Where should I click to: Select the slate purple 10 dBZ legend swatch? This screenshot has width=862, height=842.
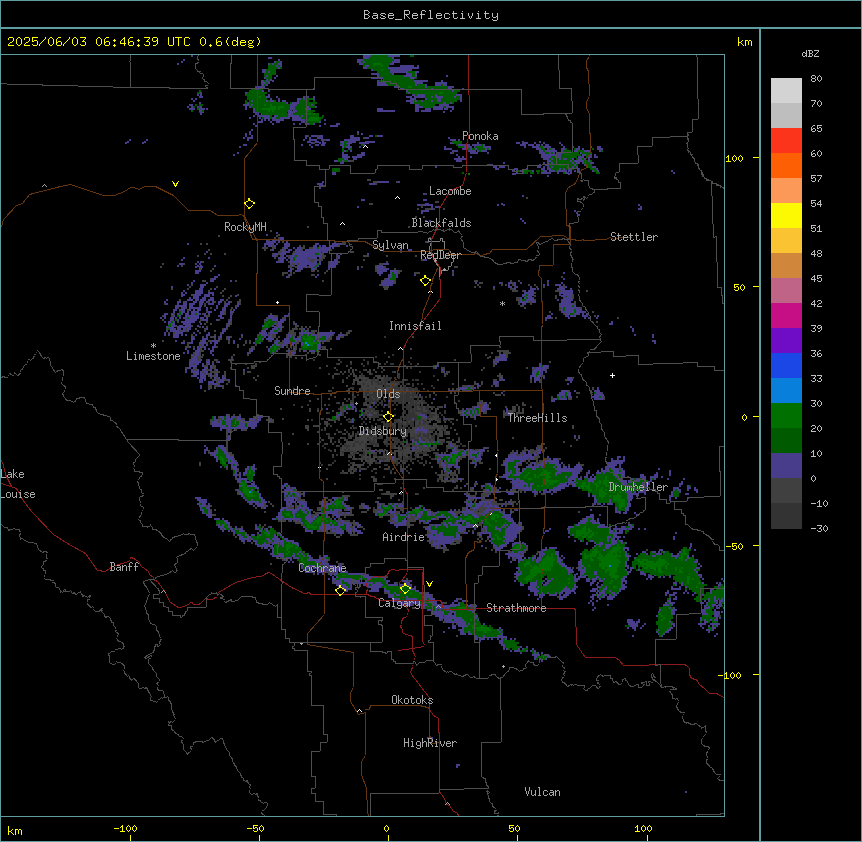pyautogui.click(x=786, y=466)
